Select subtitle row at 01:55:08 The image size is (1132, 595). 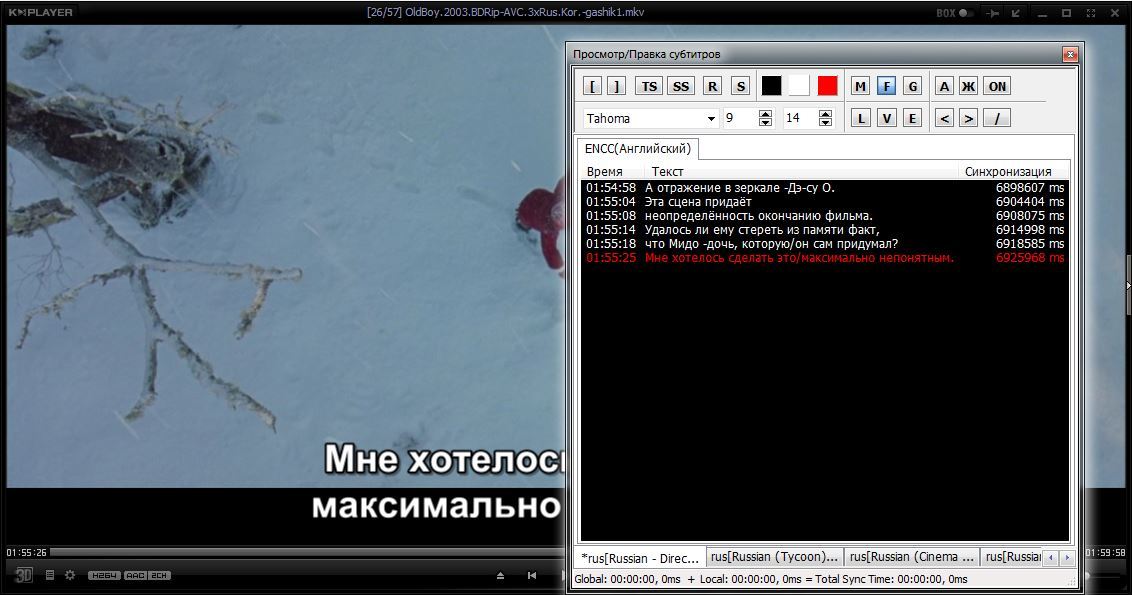(x=824, y=216)
